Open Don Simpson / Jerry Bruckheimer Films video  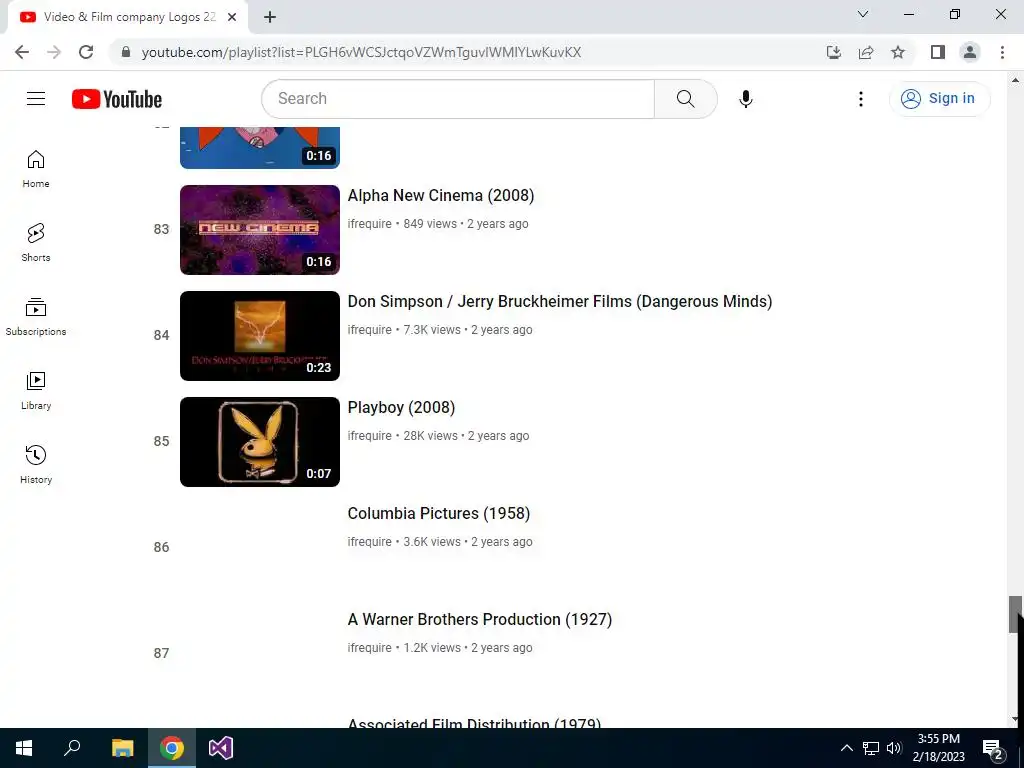pyautogui.click(x=560, y=301)
